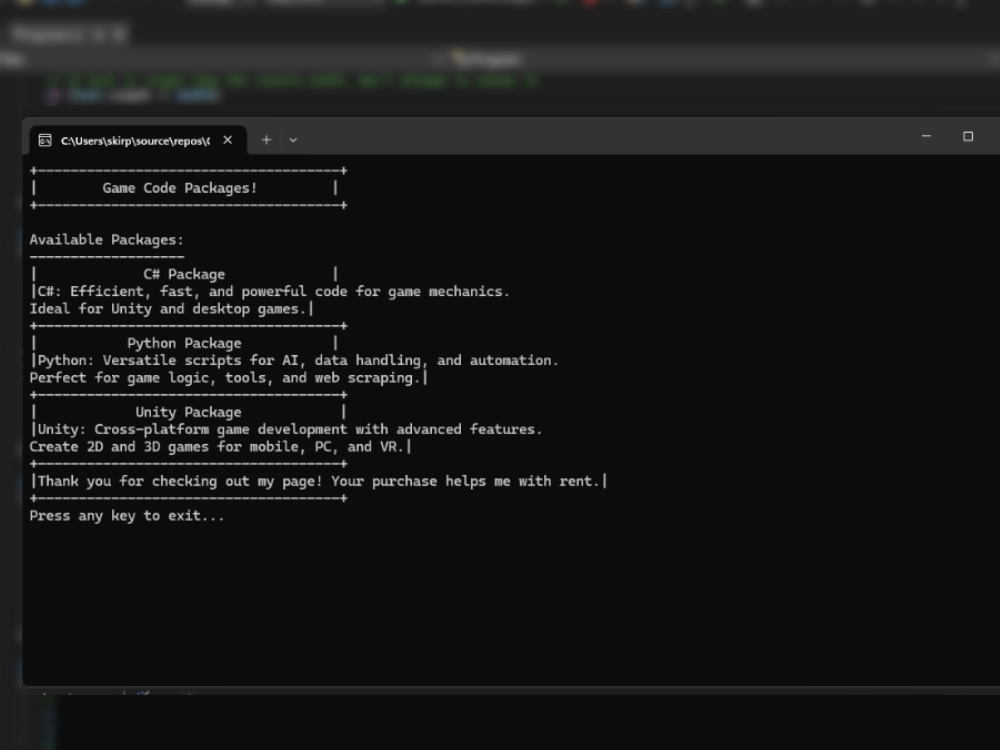The width and height of the screenshot is (1000, 750).
Task: Click the 'Game Code Packages!' title text
Action: [180, 188]
